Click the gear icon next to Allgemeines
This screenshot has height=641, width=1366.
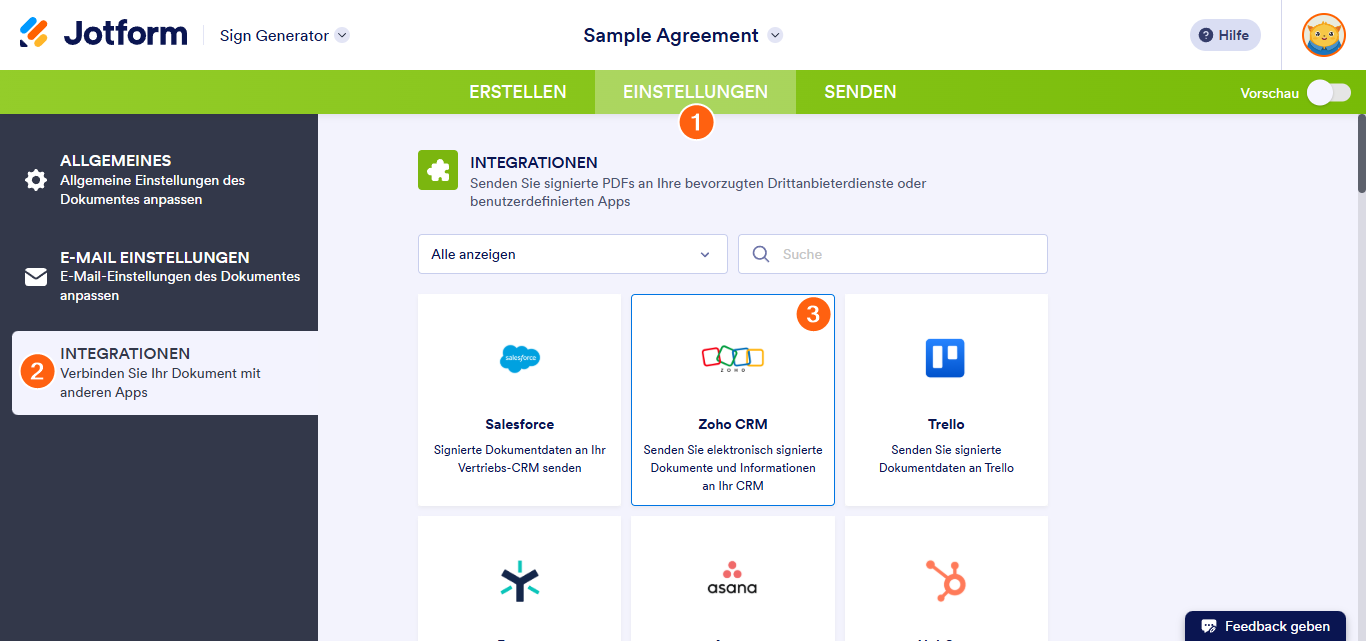[36, 180]
